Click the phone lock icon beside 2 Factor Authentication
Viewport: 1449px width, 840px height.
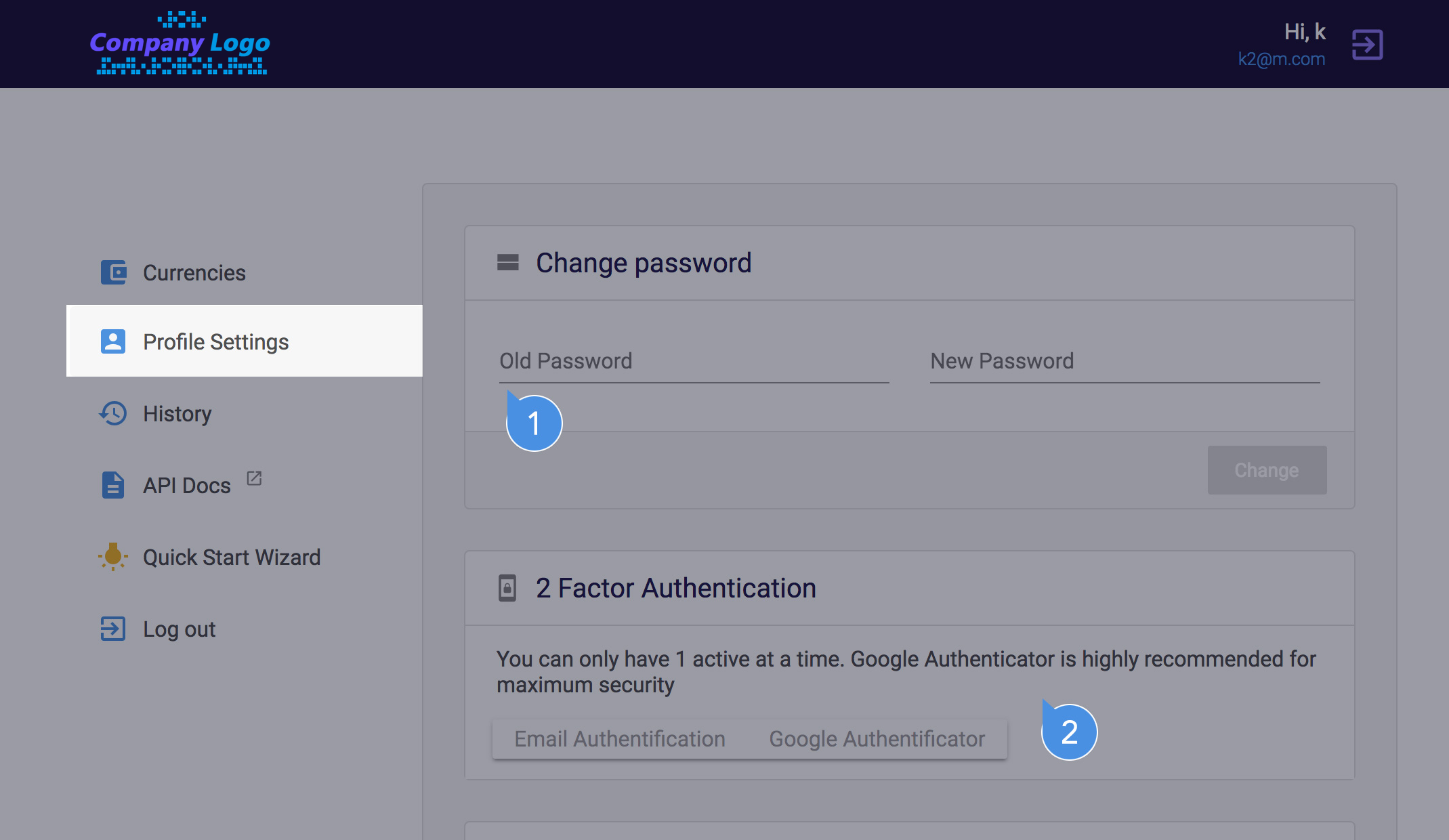(507, 588)
